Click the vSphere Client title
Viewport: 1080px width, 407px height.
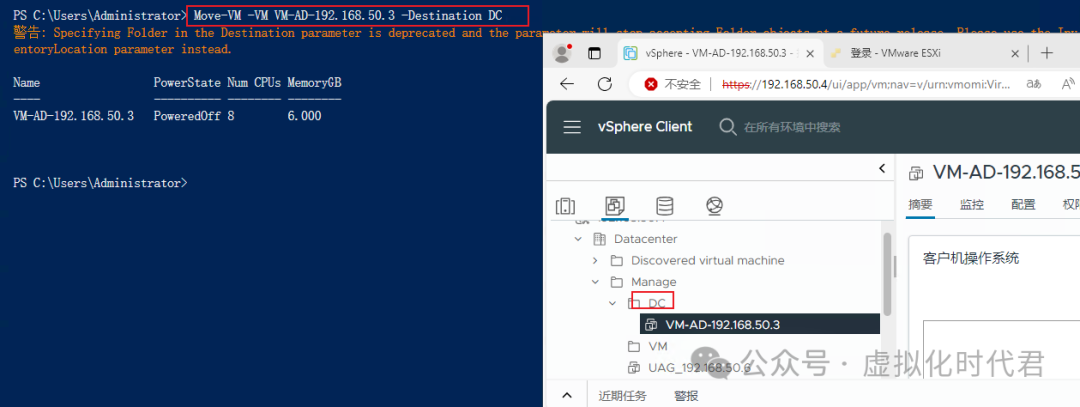coord(645,127)
